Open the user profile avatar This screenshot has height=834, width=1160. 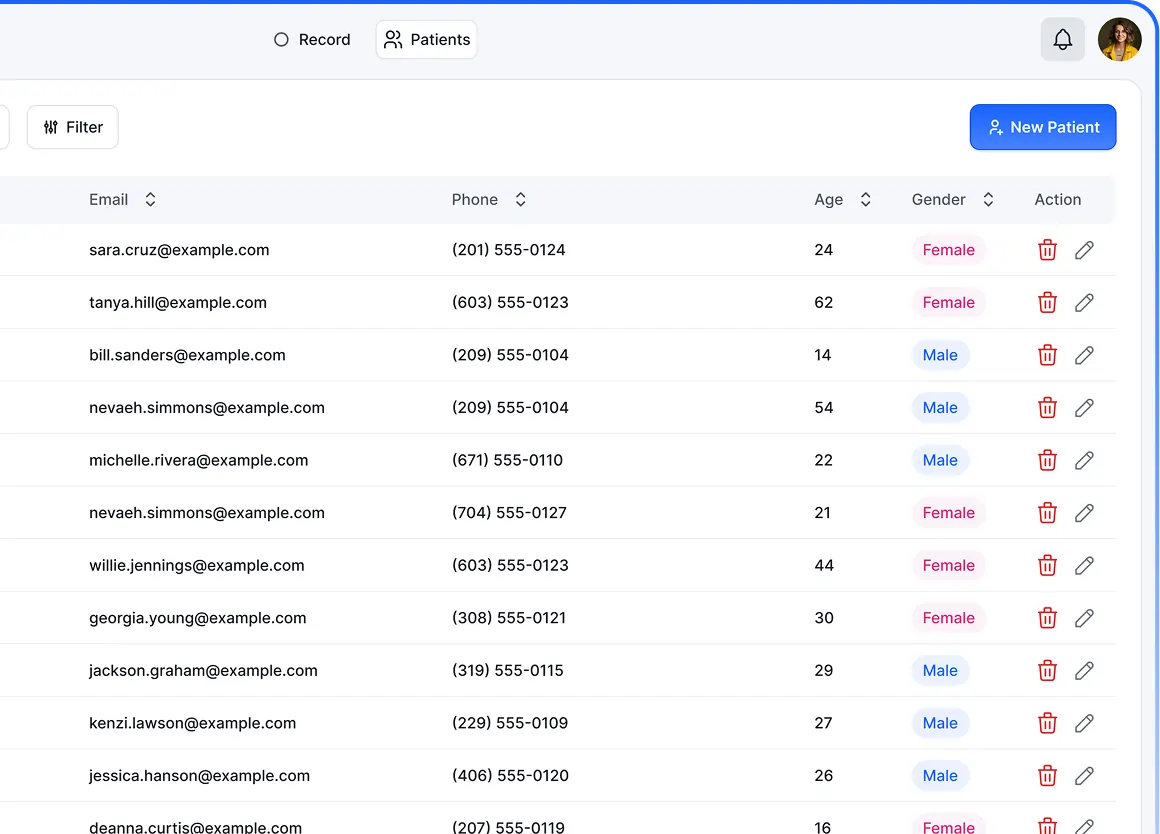[x=1119, y=40]
